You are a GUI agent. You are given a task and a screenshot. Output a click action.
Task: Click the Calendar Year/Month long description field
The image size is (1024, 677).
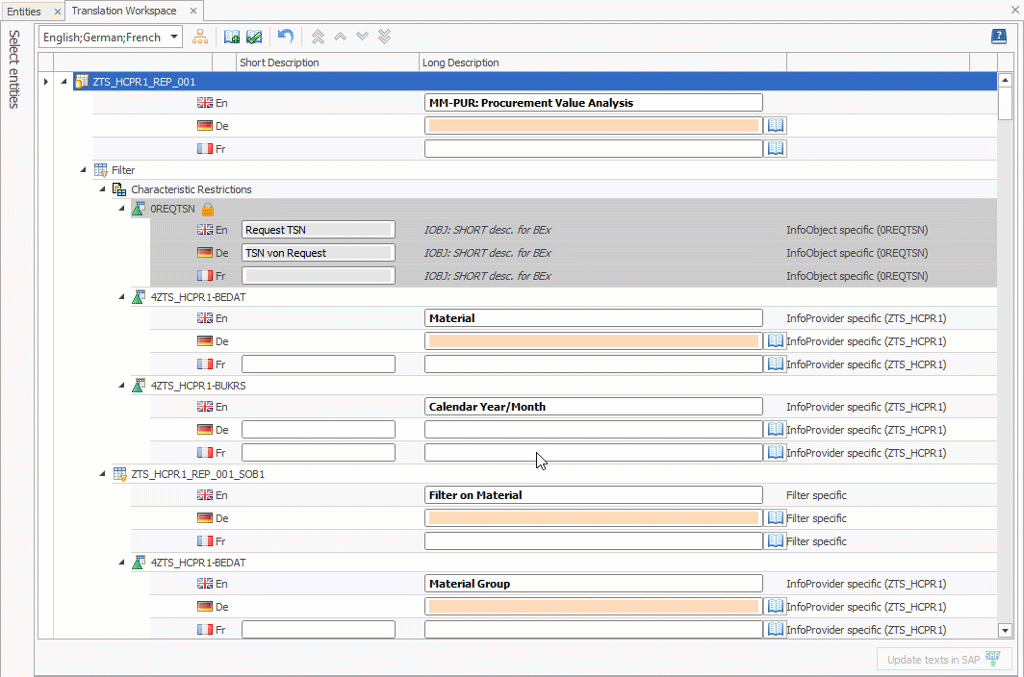pyautogui.click(x=593, y=407)
